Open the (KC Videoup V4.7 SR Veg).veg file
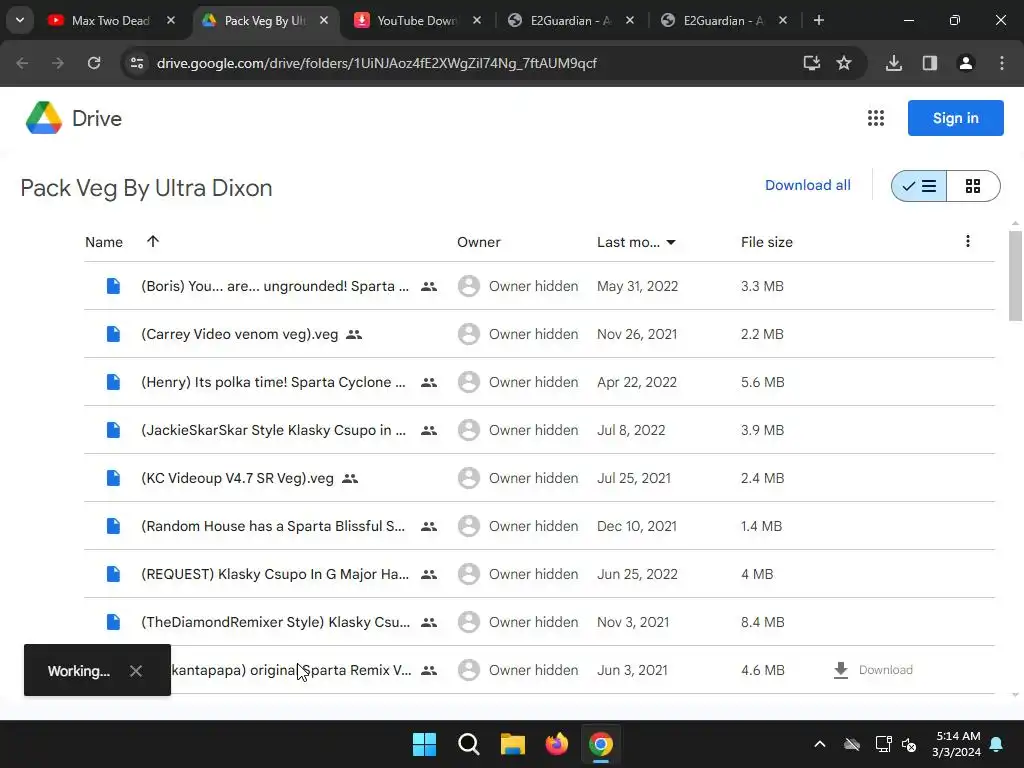 [237, 478]
